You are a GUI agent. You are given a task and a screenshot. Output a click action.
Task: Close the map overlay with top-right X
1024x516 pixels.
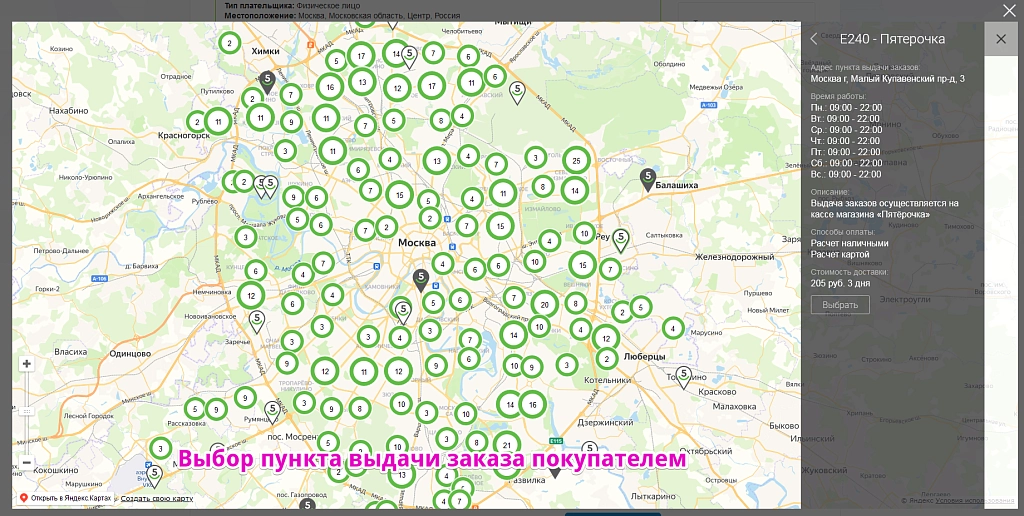pyautogui.click(x=1009, y=10)
